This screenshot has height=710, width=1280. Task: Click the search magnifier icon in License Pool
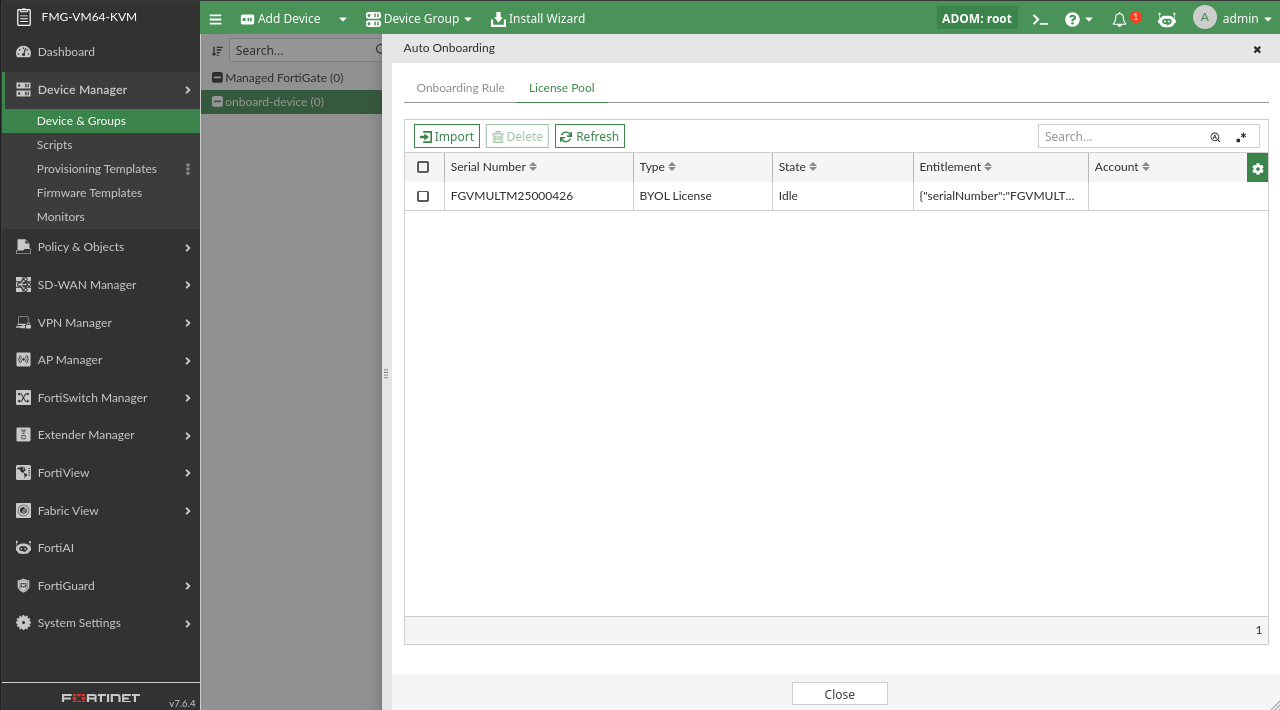(1215, 137)
